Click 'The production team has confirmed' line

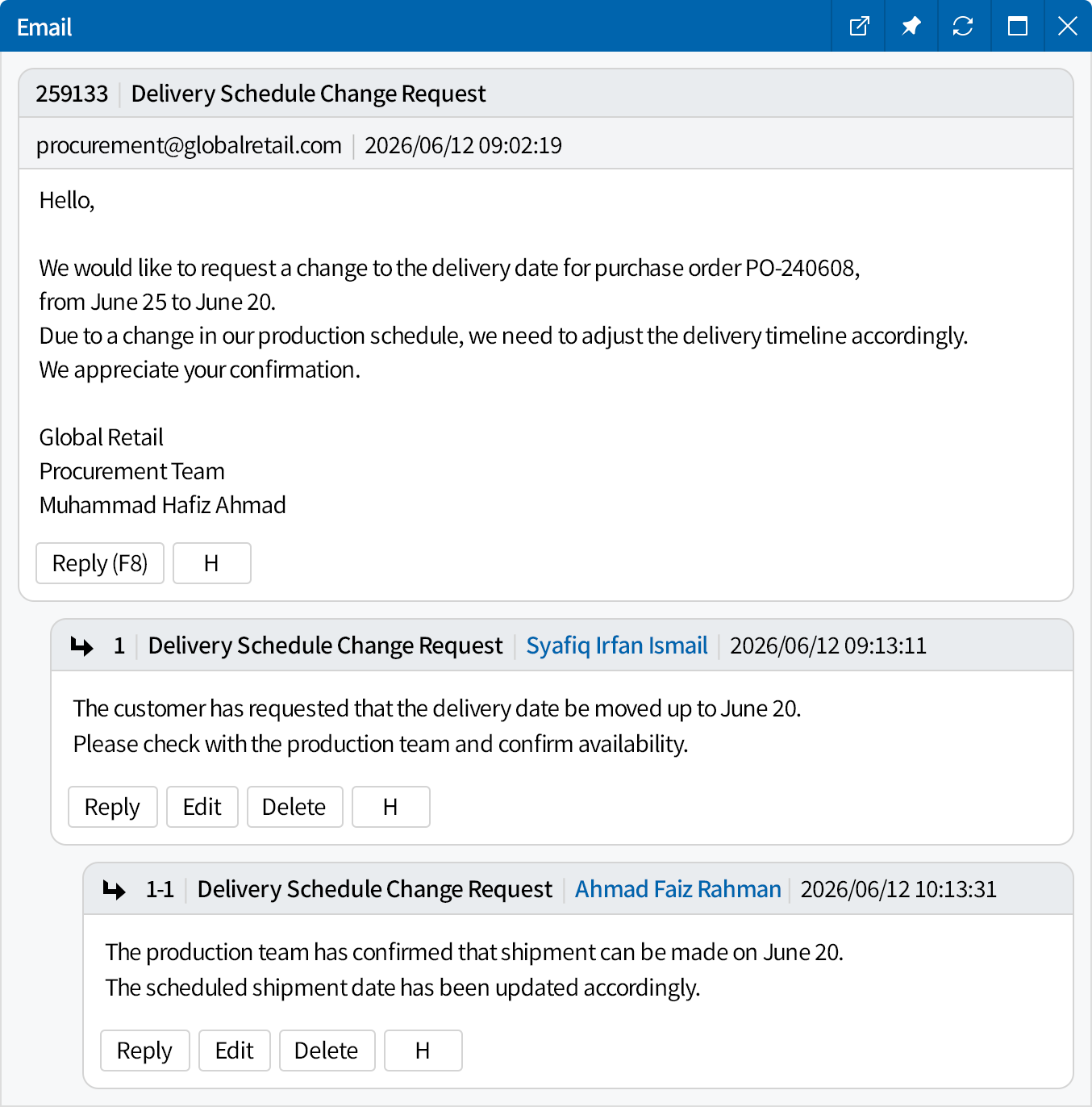click(x=475, y=952)
